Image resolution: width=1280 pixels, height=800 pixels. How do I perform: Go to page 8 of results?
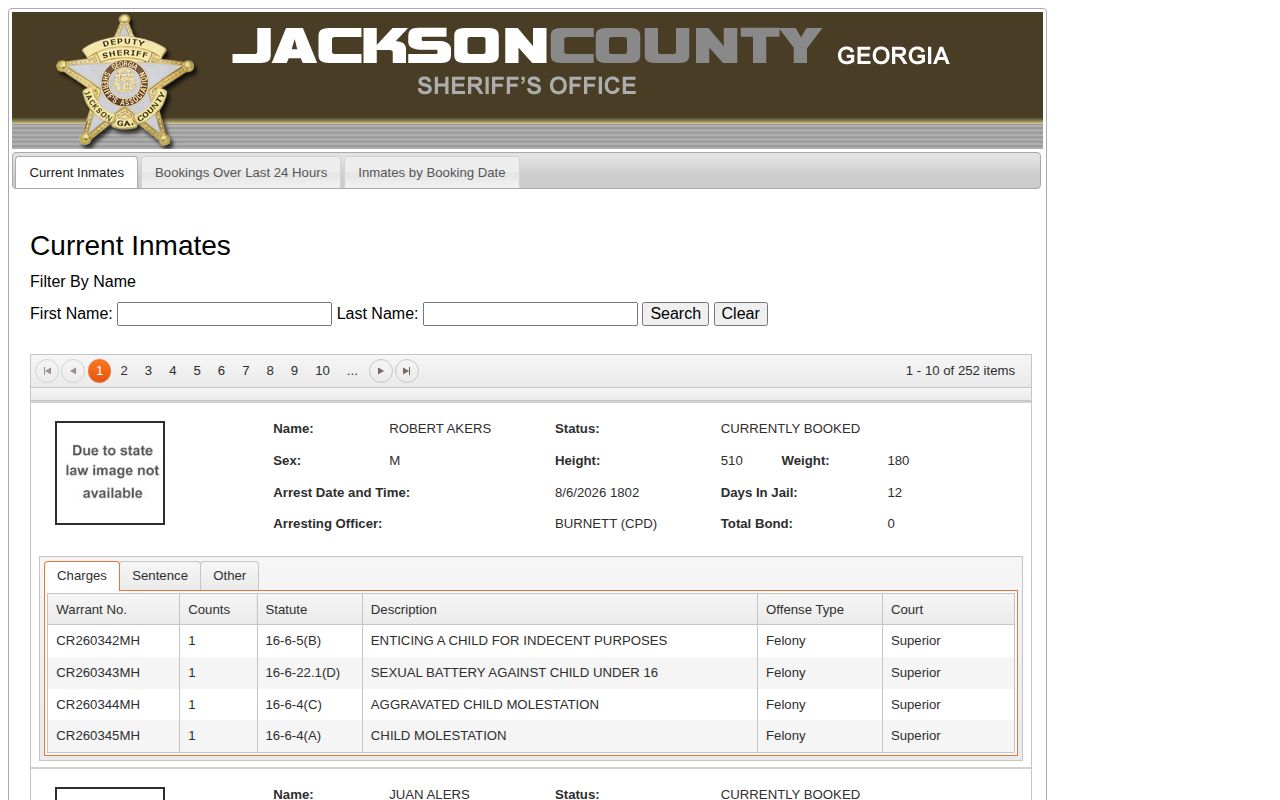point(270,371)
